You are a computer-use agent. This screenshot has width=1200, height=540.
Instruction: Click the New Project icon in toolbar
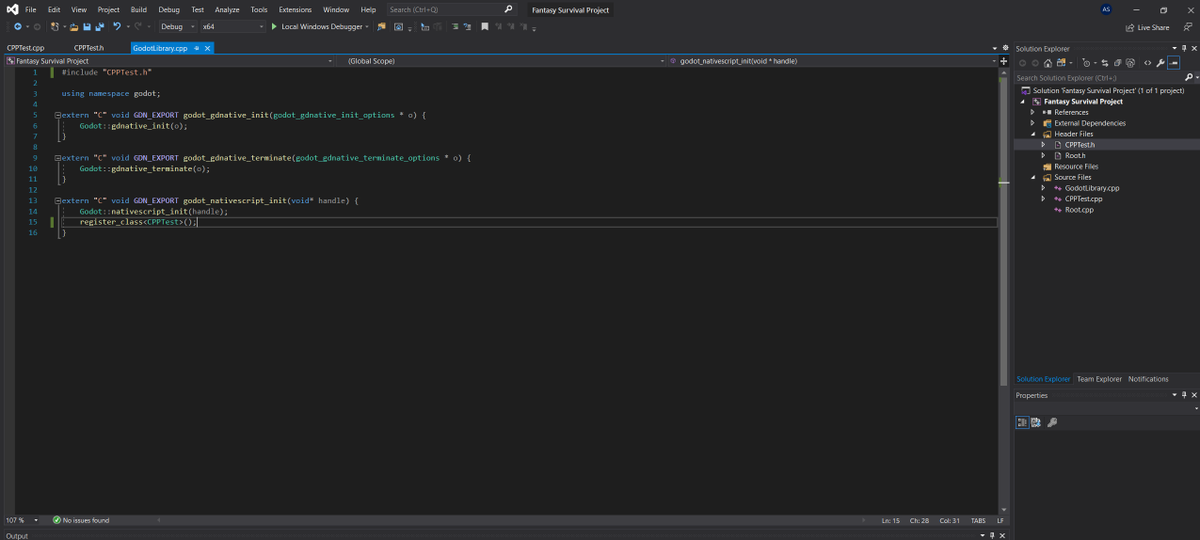(54, 27)
